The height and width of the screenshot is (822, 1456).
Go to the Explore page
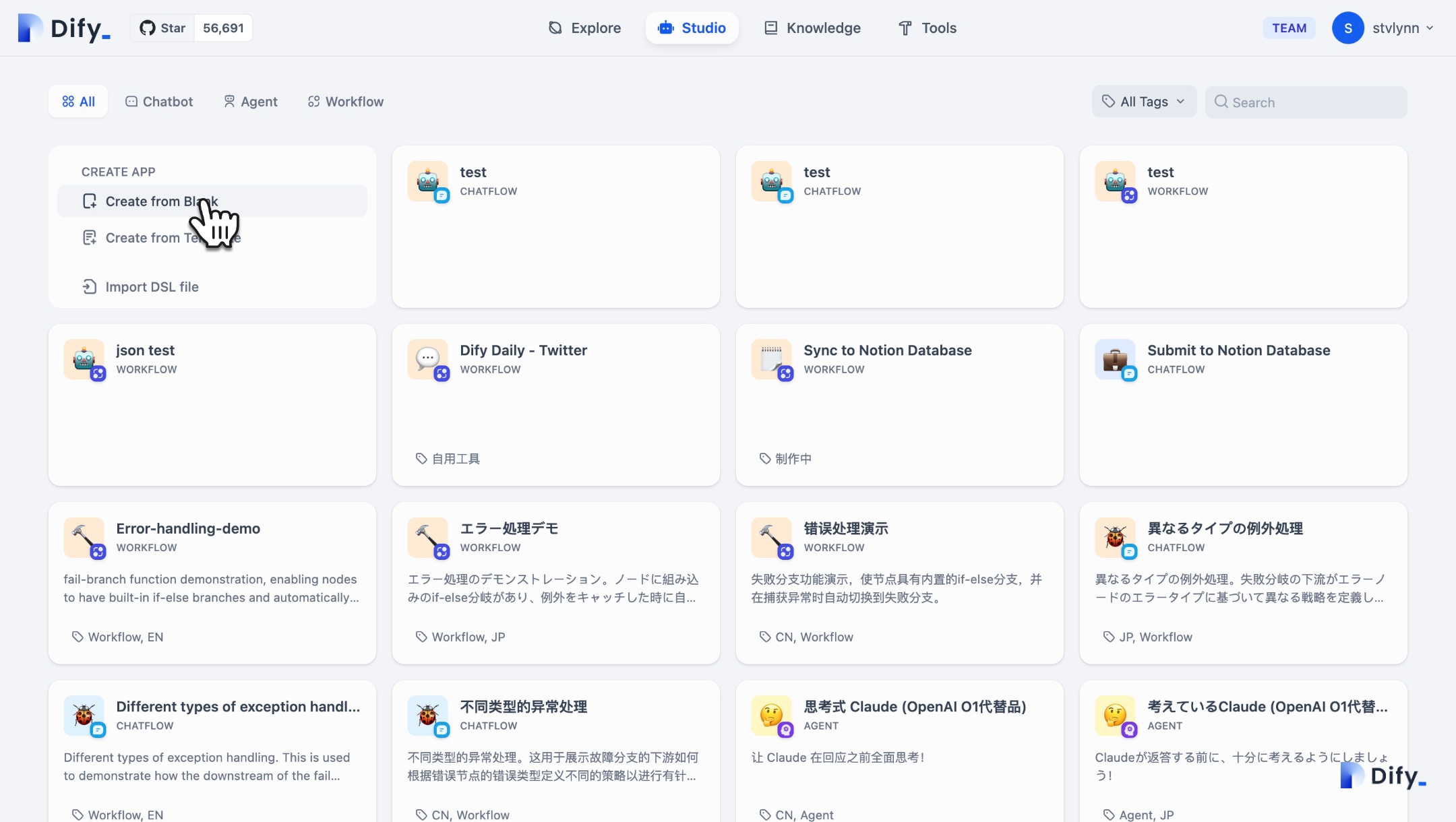pos(584,28)
